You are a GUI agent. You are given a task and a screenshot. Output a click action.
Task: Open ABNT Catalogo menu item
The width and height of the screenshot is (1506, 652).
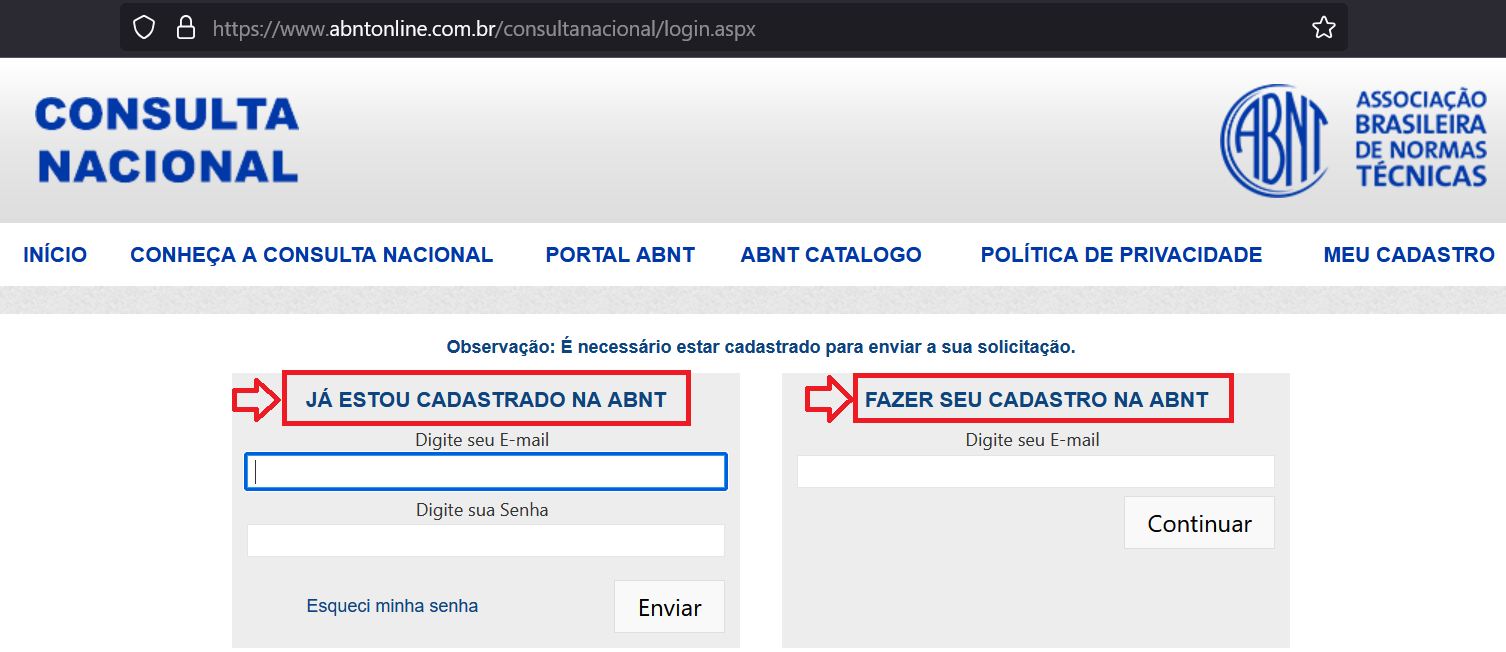click(831, 255)
